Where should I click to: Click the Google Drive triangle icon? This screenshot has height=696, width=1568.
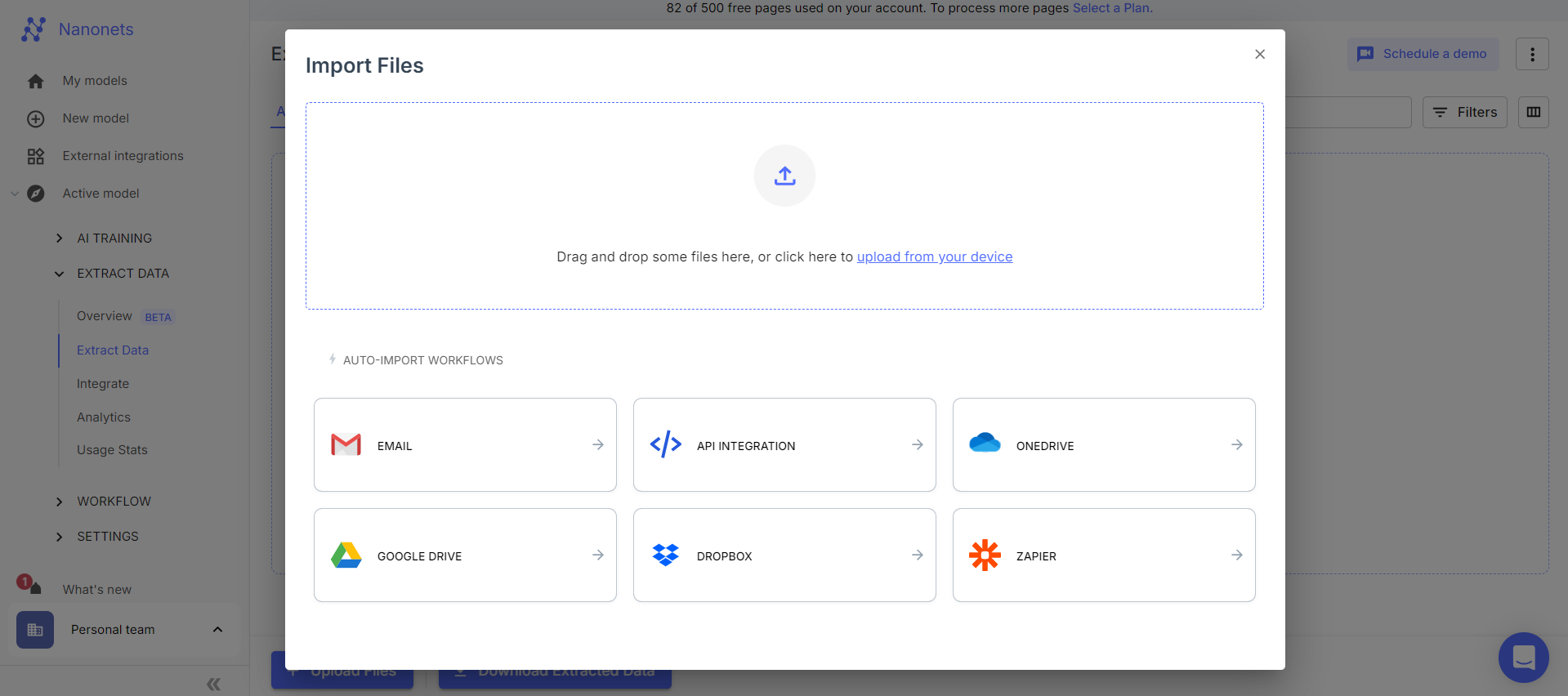[346, 555]
